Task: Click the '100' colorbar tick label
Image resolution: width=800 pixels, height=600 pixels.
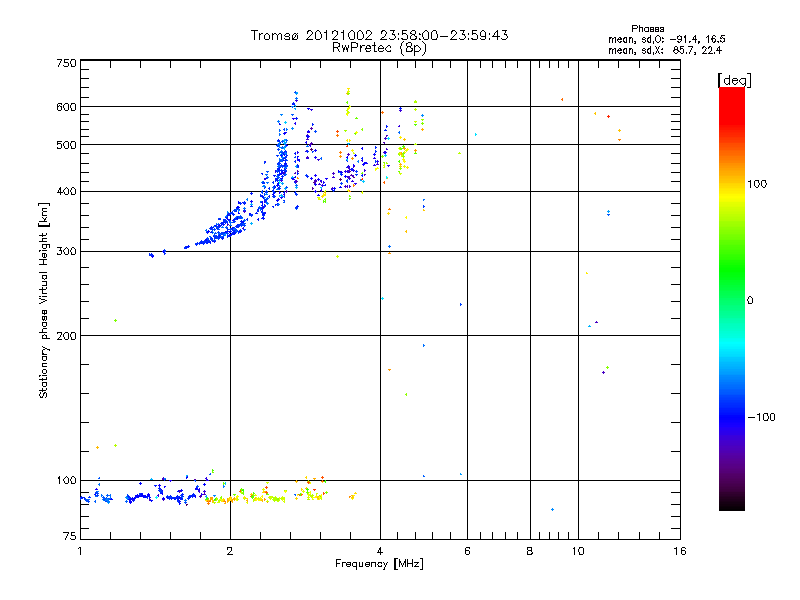Action: (x=757, y=184)
